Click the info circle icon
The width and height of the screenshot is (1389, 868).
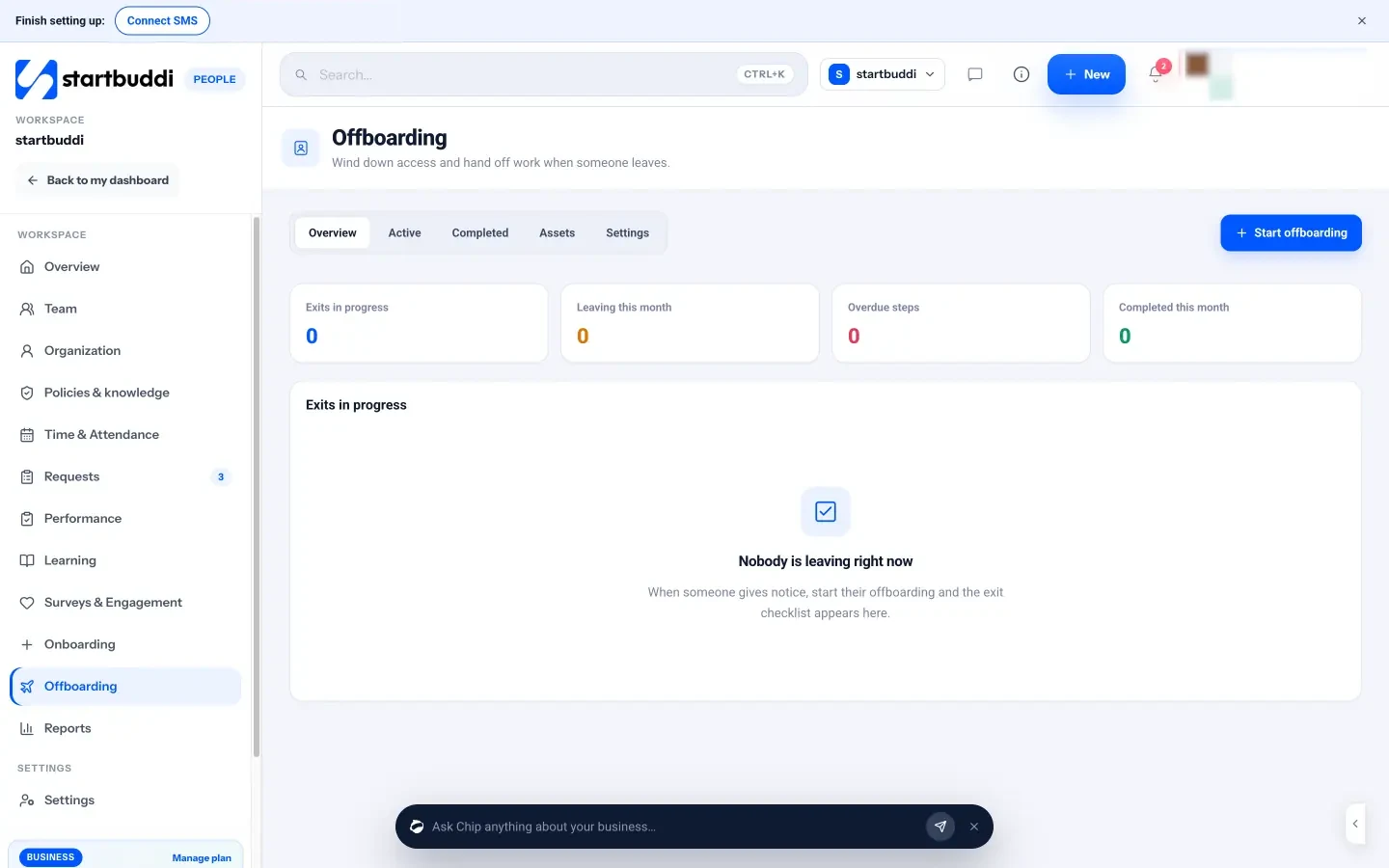(1021, 74)
